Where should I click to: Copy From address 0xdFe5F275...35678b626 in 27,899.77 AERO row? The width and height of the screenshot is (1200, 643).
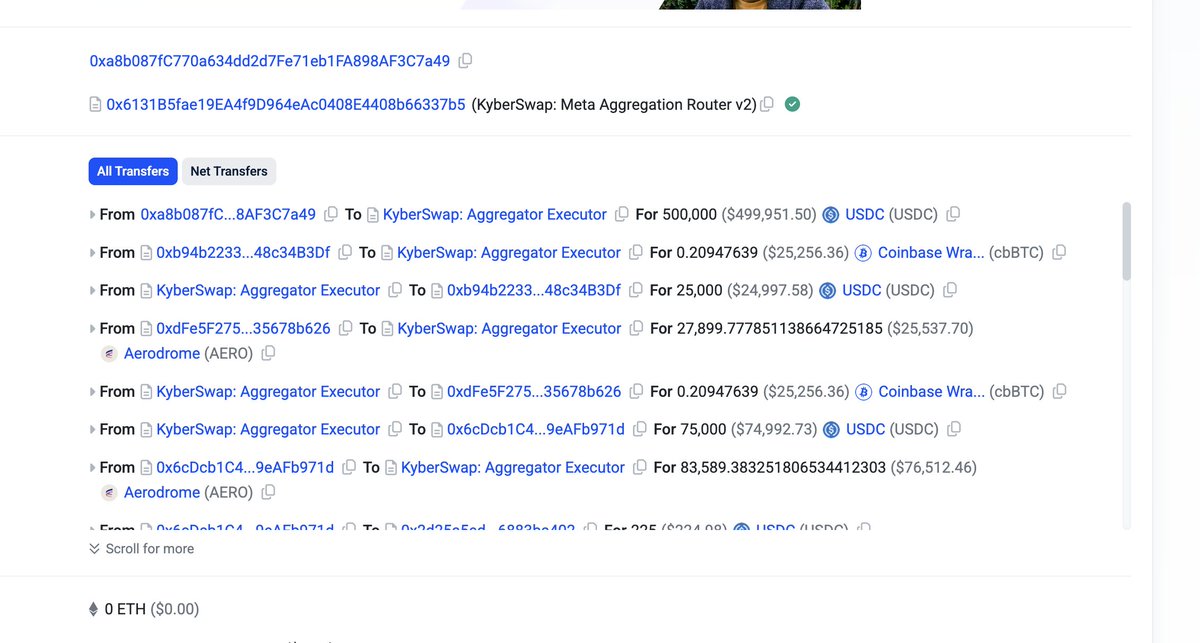pyautogui.click(x=345, y=328)
